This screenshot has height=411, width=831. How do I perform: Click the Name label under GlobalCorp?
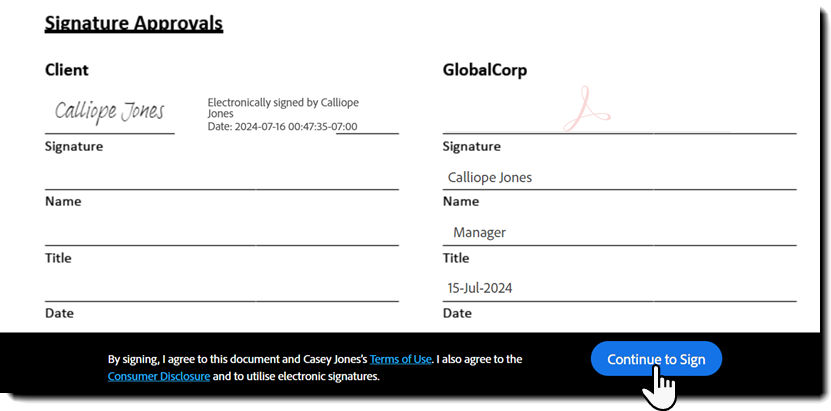[x=460, y=201]
